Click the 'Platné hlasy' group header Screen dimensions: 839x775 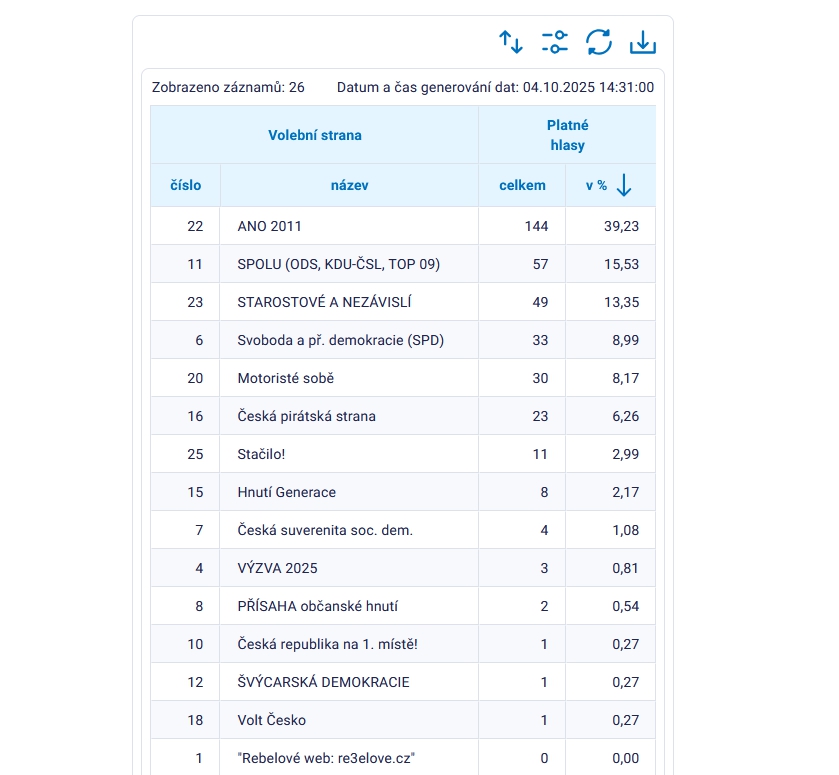coord(567,135)
